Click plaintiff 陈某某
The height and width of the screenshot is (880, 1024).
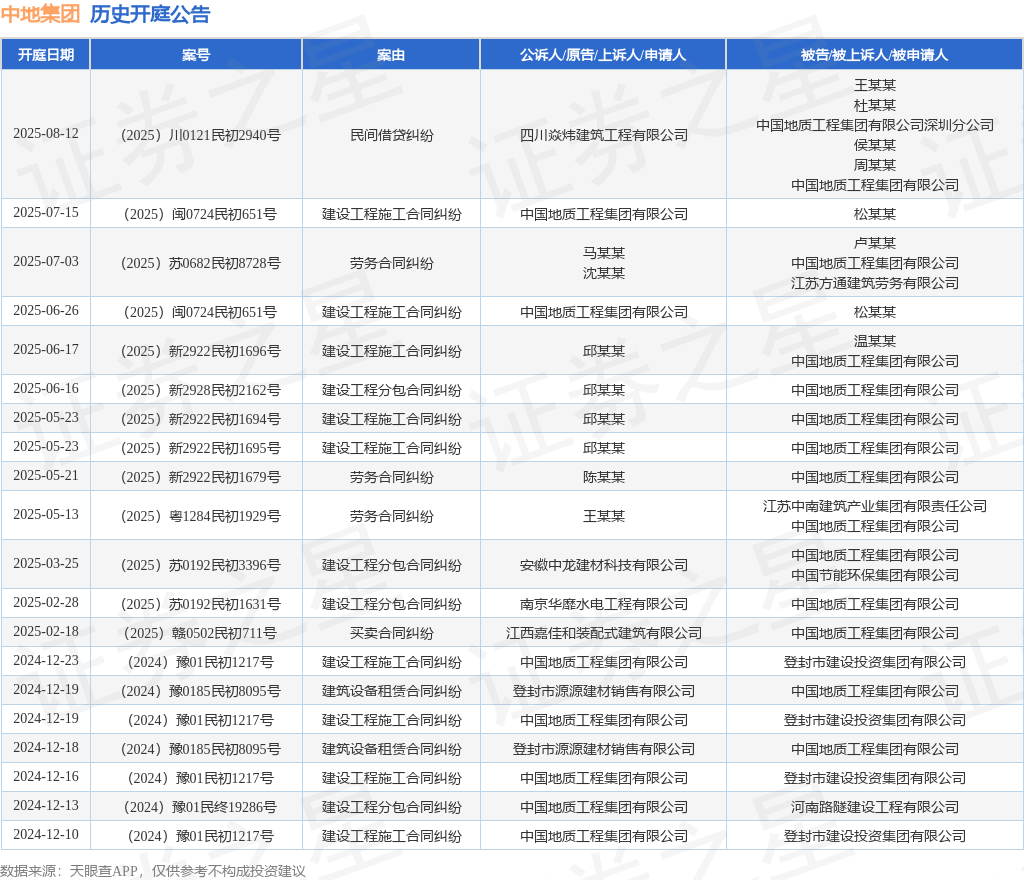tap(603, 477)
